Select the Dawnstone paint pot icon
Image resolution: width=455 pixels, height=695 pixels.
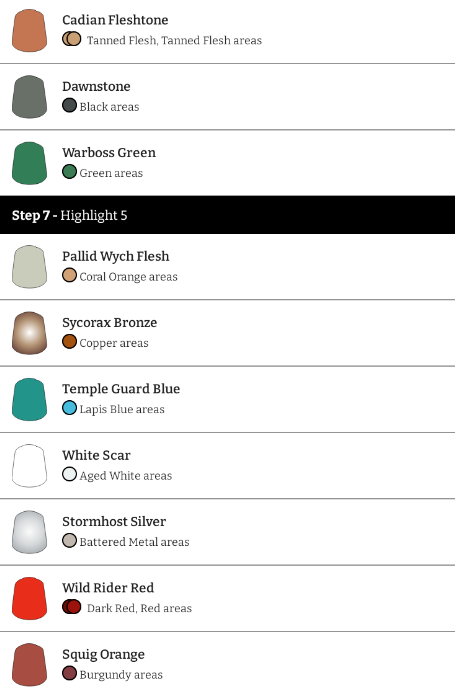[x=29, y=97]
